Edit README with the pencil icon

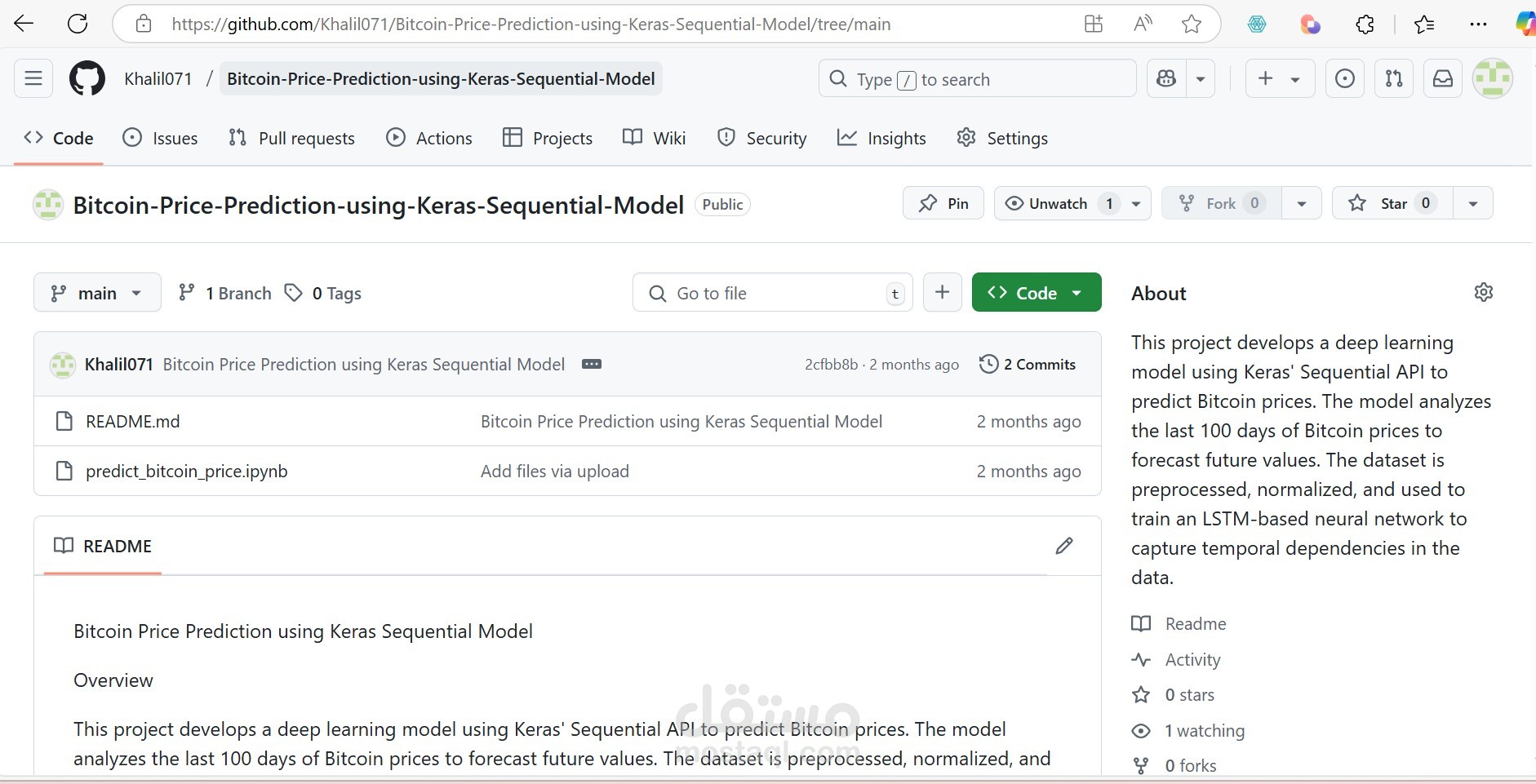coord(1064,546)
